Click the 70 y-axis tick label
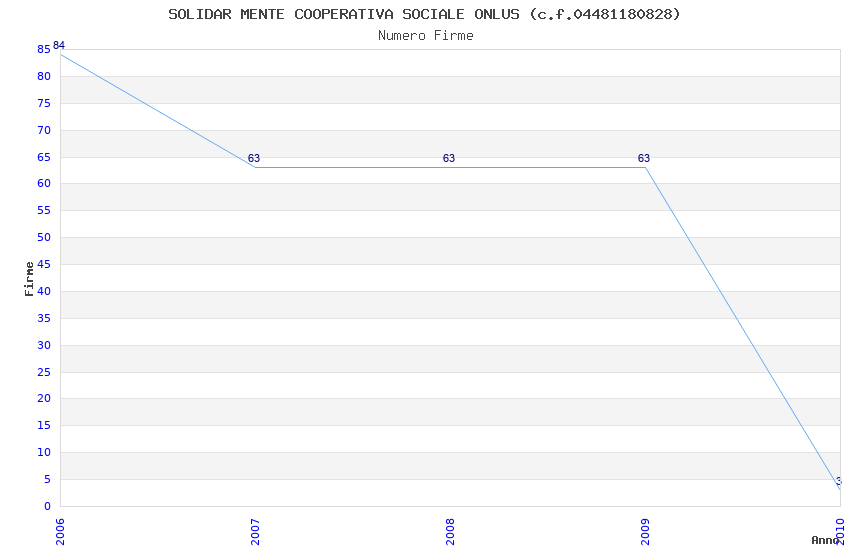850x550 pixels. 44,130
